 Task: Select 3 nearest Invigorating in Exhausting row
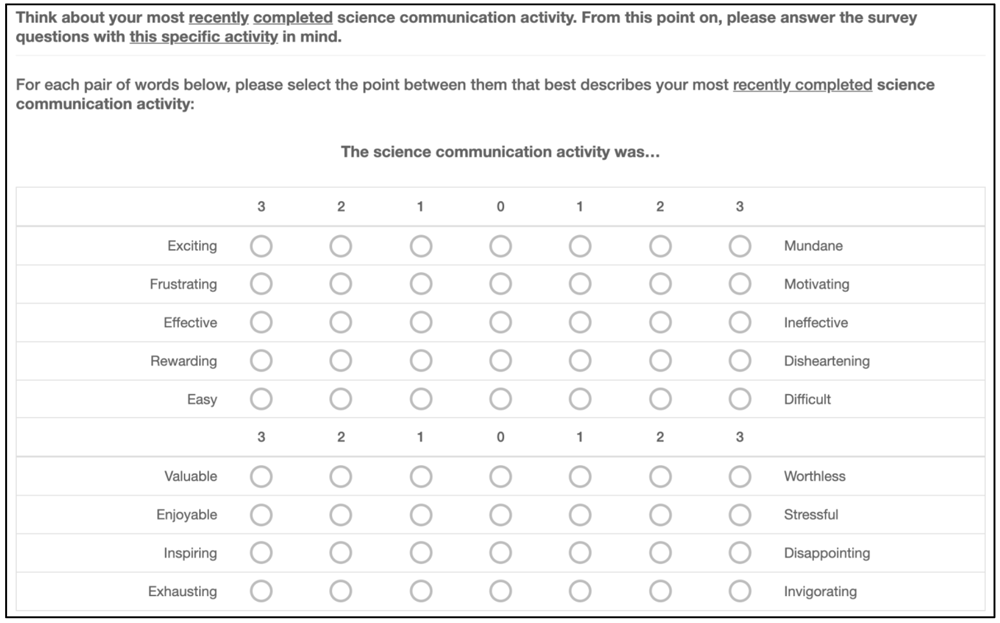click(740, 591)
